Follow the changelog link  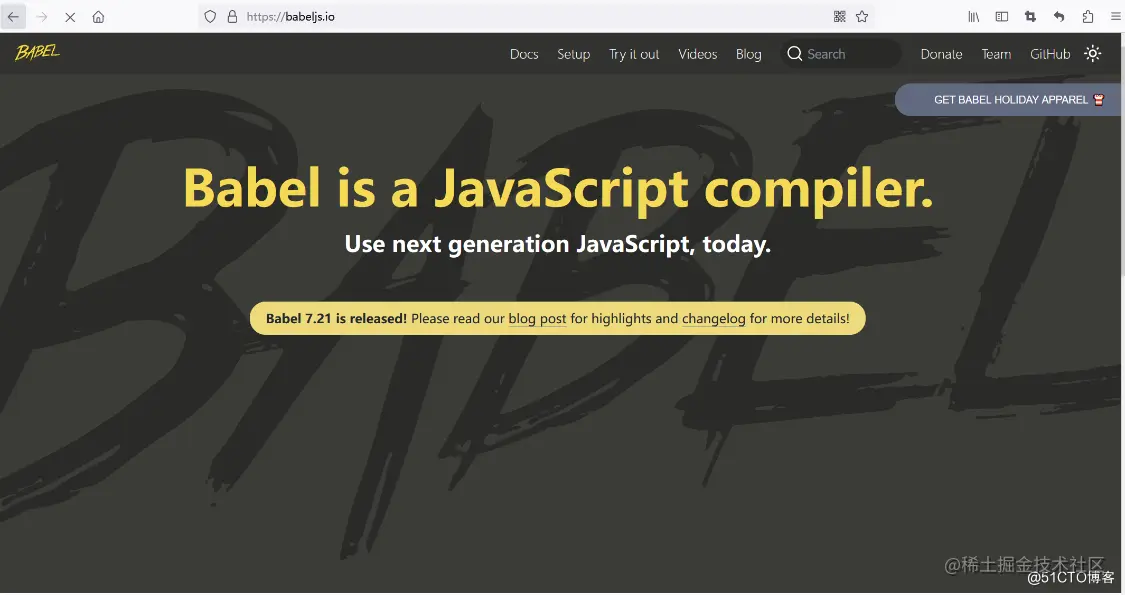713,319
